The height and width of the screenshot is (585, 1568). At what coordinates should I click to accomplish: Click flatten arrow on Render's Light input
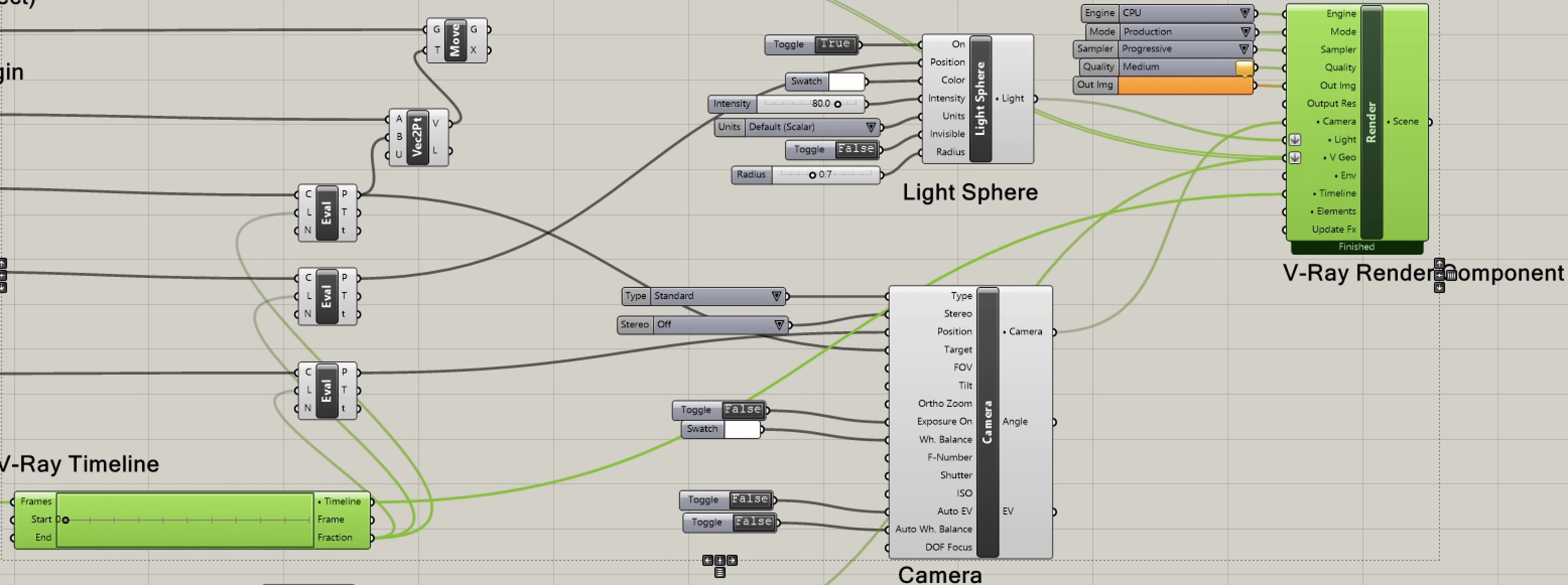1295,140
